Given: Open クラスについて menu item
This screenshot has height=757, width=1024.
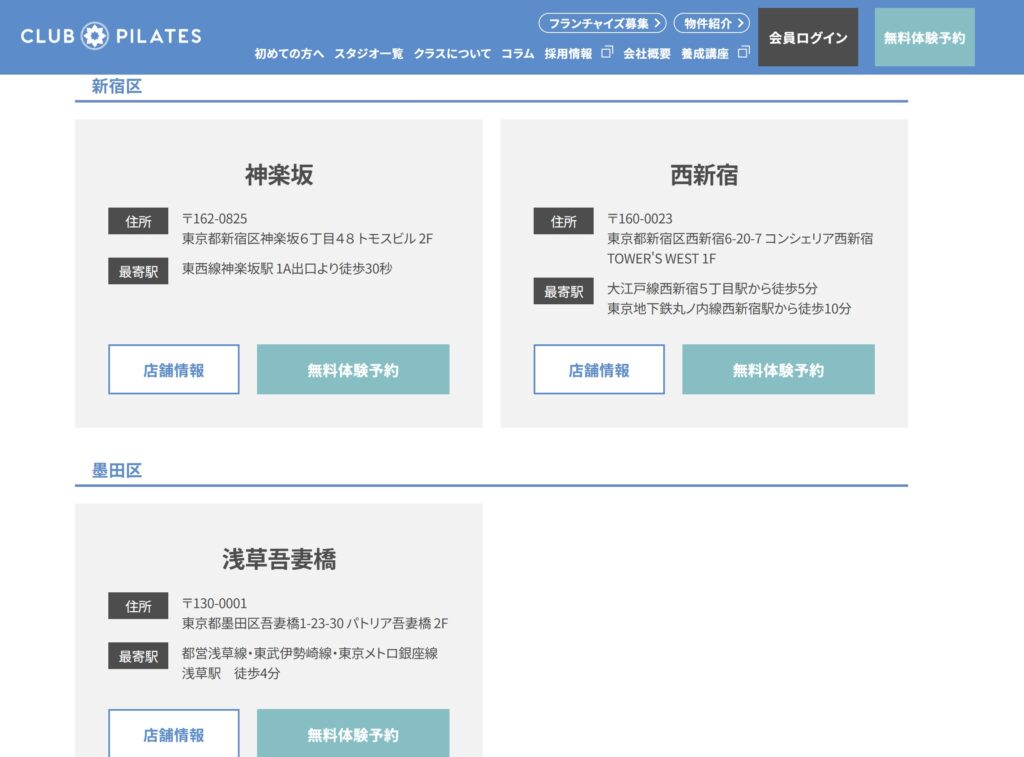Looking at the screenshot, I should click(x=452, y=54).
